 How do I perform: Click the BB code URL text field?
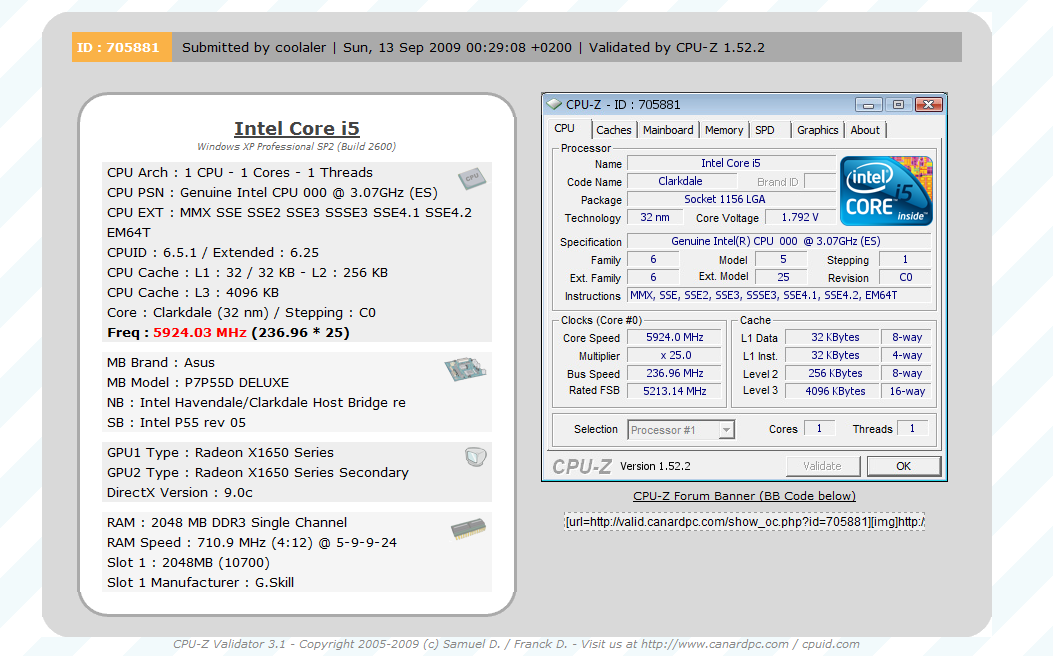pyautogui.click(x=744, y=522)
